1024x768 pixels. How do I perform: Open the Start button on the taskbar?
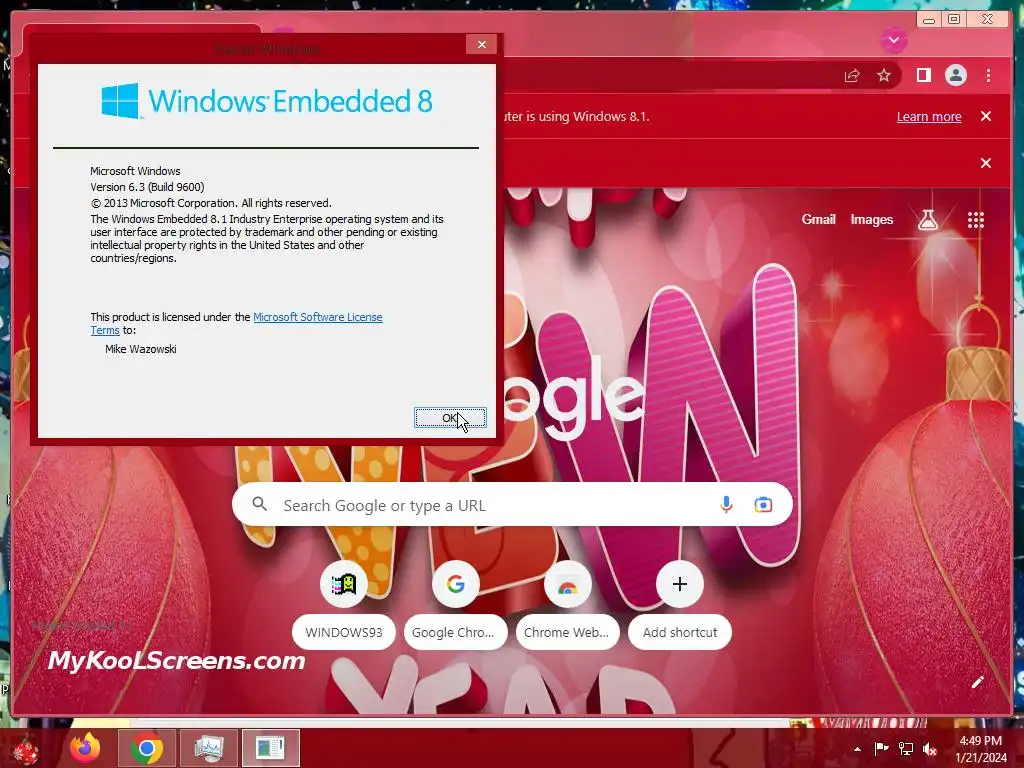click(25, 748)
